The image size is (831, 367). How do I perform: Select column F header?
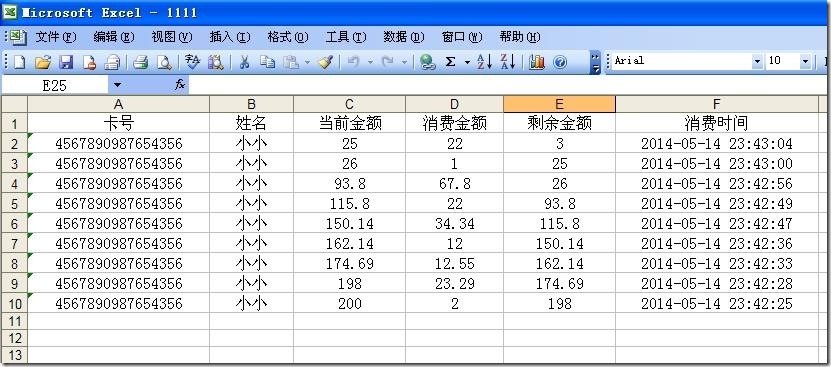point(717,104)
